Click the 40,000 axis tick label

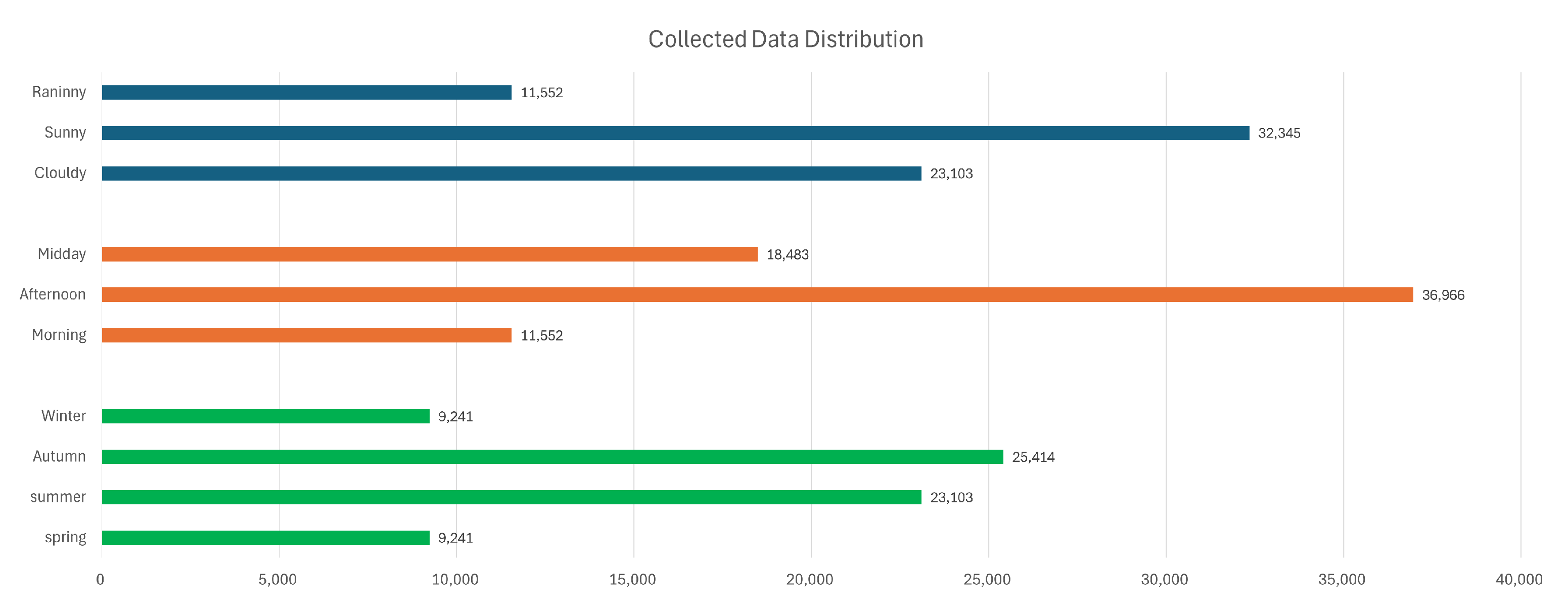pos(1518,580)
